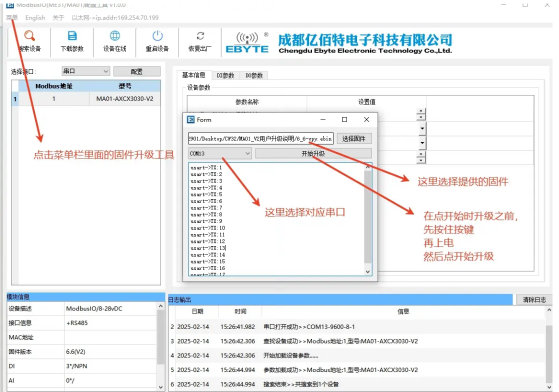Viewport: 559px width, 392px height.
Task: Click the AI value 0*/
Action: tap(70, 381)
